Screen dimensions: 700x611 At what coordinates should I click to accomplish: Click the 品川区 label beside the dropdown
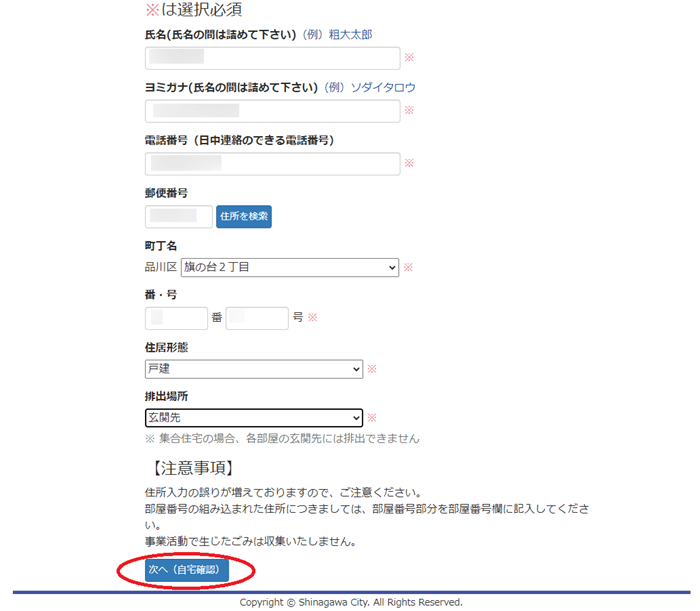point(161,267)
